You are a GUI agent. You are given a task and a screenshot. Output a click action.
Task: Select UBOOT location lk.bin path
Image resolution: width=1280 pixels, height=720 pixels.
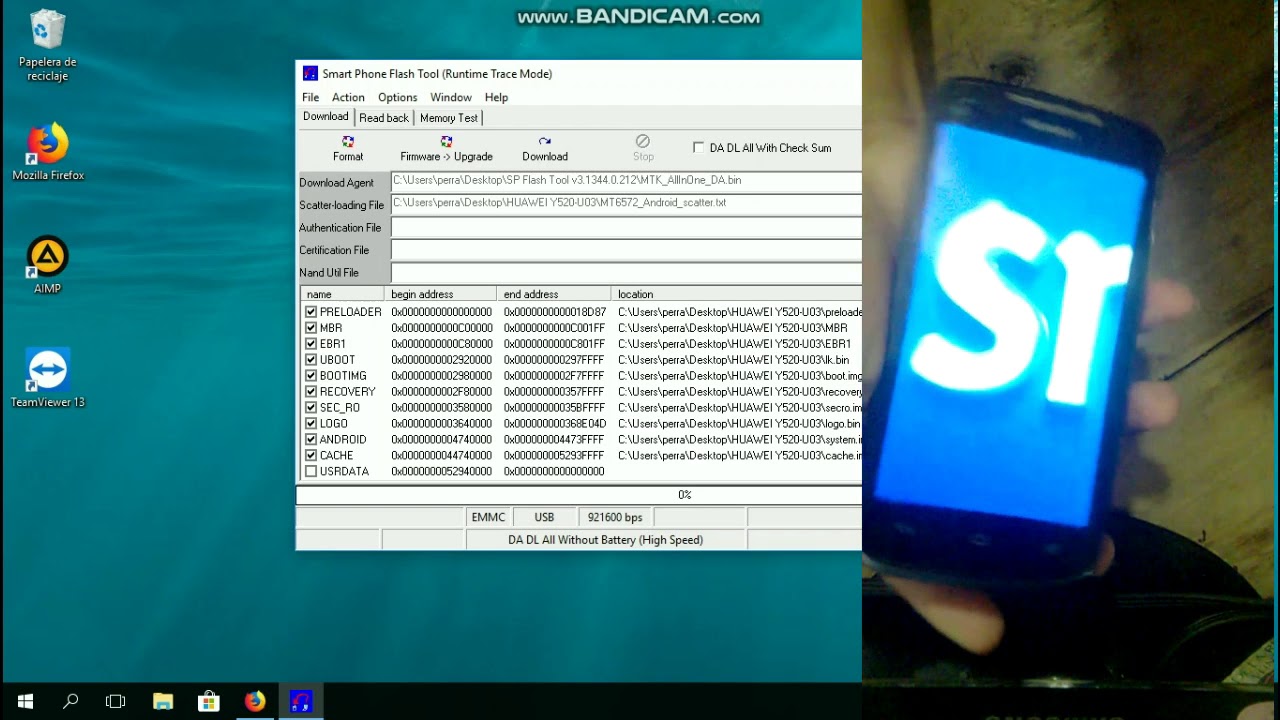734,360
